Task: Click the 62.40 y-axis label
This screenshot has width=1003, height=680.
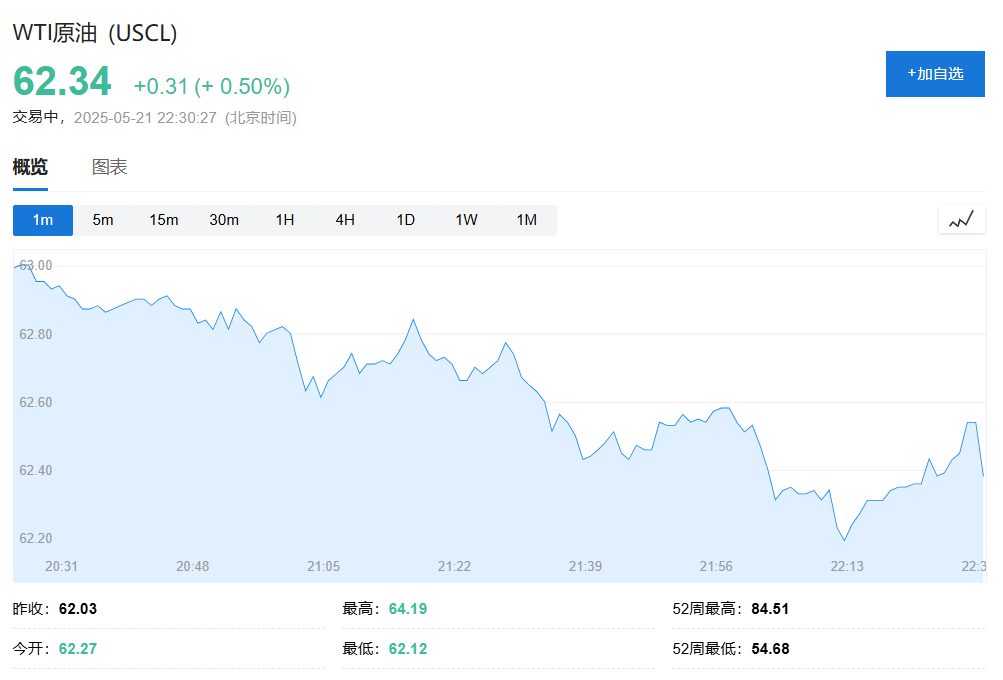Action: point(36,470)
